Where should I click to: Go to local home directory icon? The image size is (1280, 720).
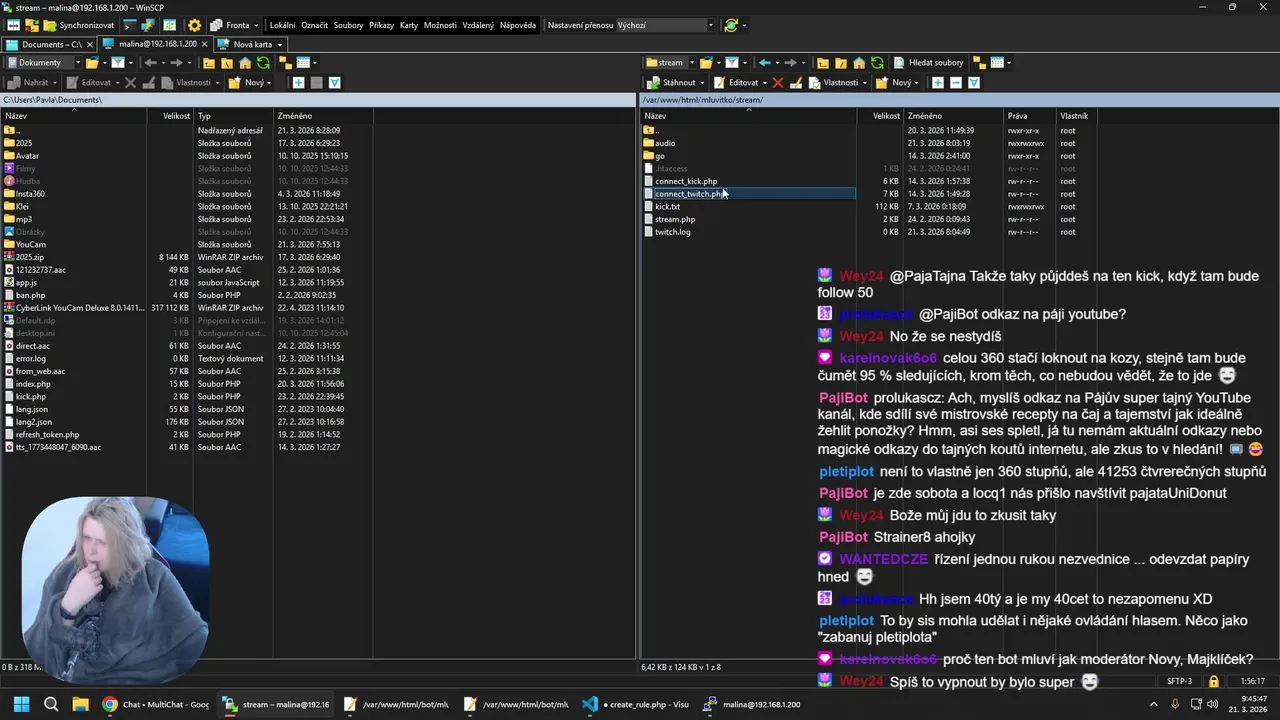pos(245,62)
